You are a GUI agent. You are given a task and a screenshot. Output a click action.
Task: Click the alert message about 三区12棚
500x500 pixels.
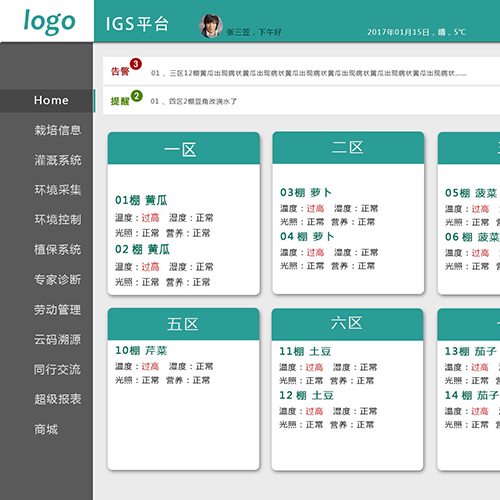(x=309, y=73)
